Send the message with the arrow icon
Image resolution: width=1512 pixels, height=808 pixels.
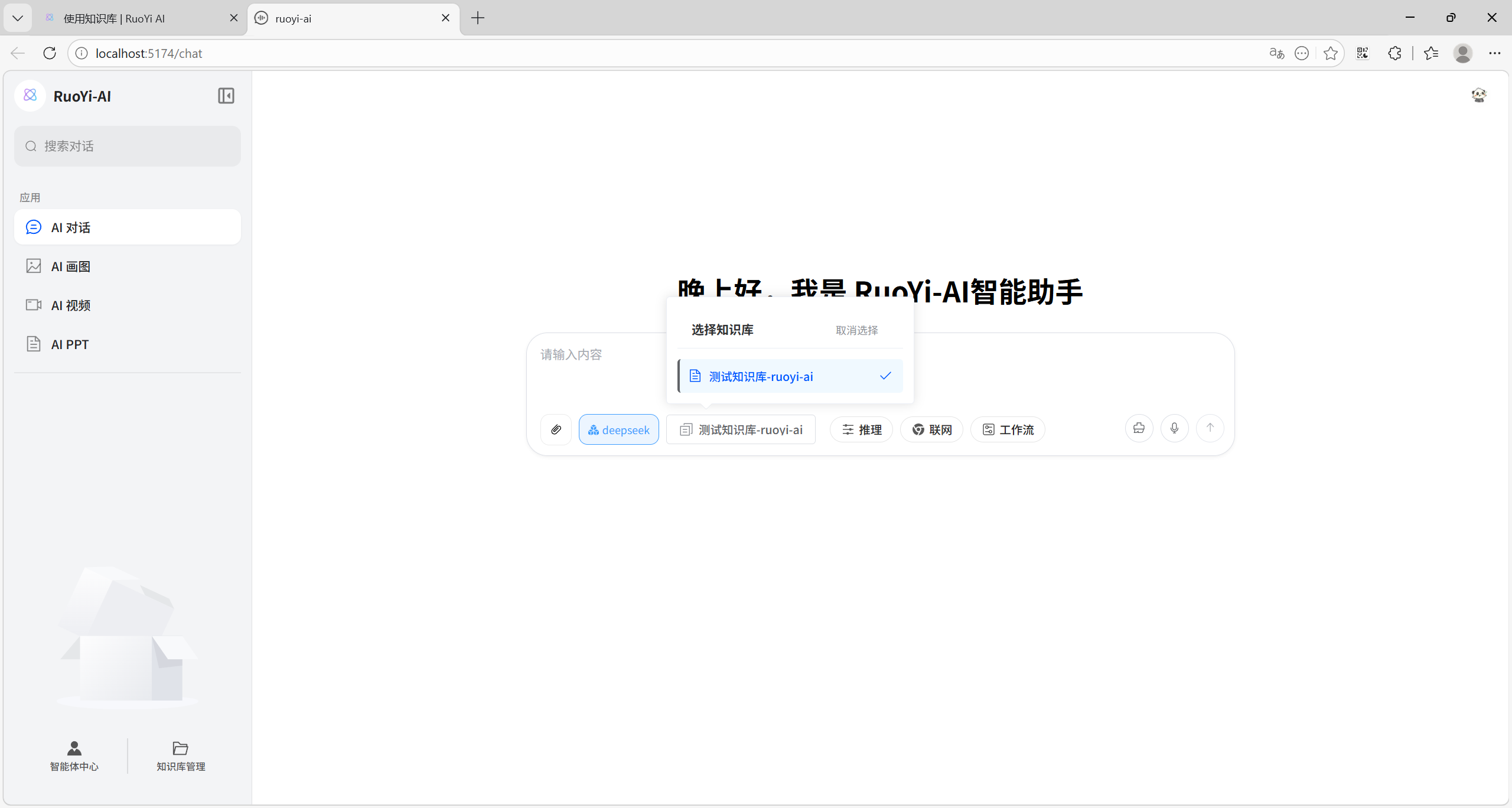click(x=1208, y=428)
